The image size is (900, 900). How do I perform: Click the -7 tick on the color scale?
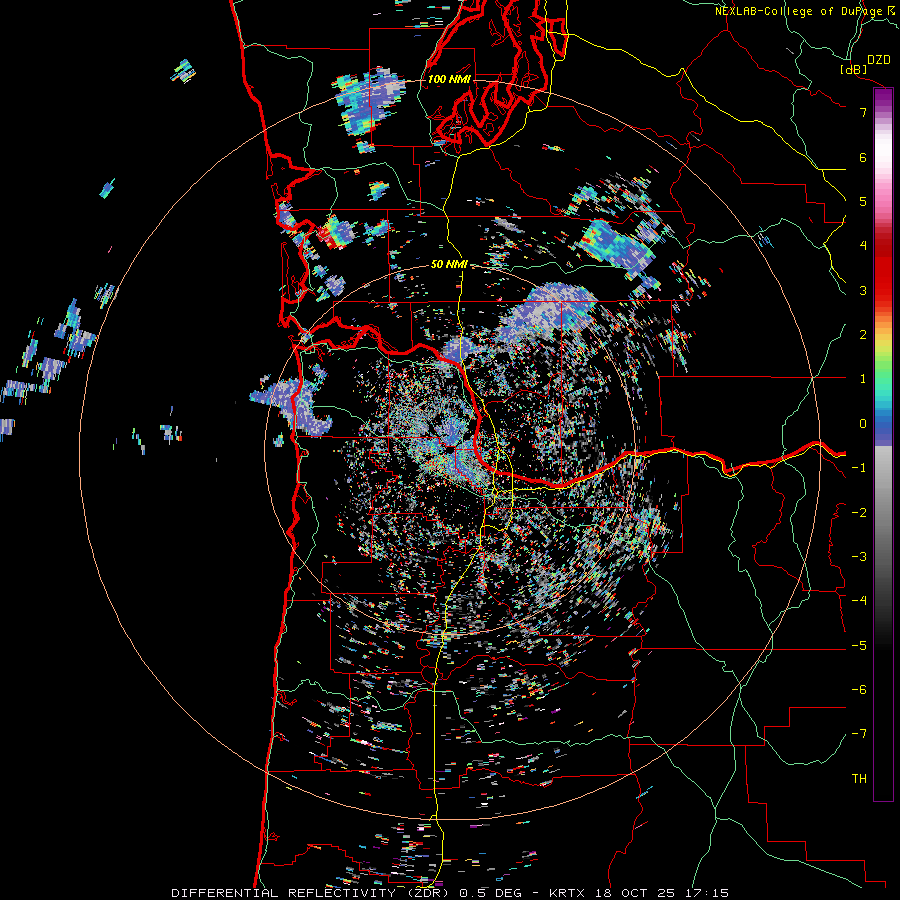tap(859, 734)
